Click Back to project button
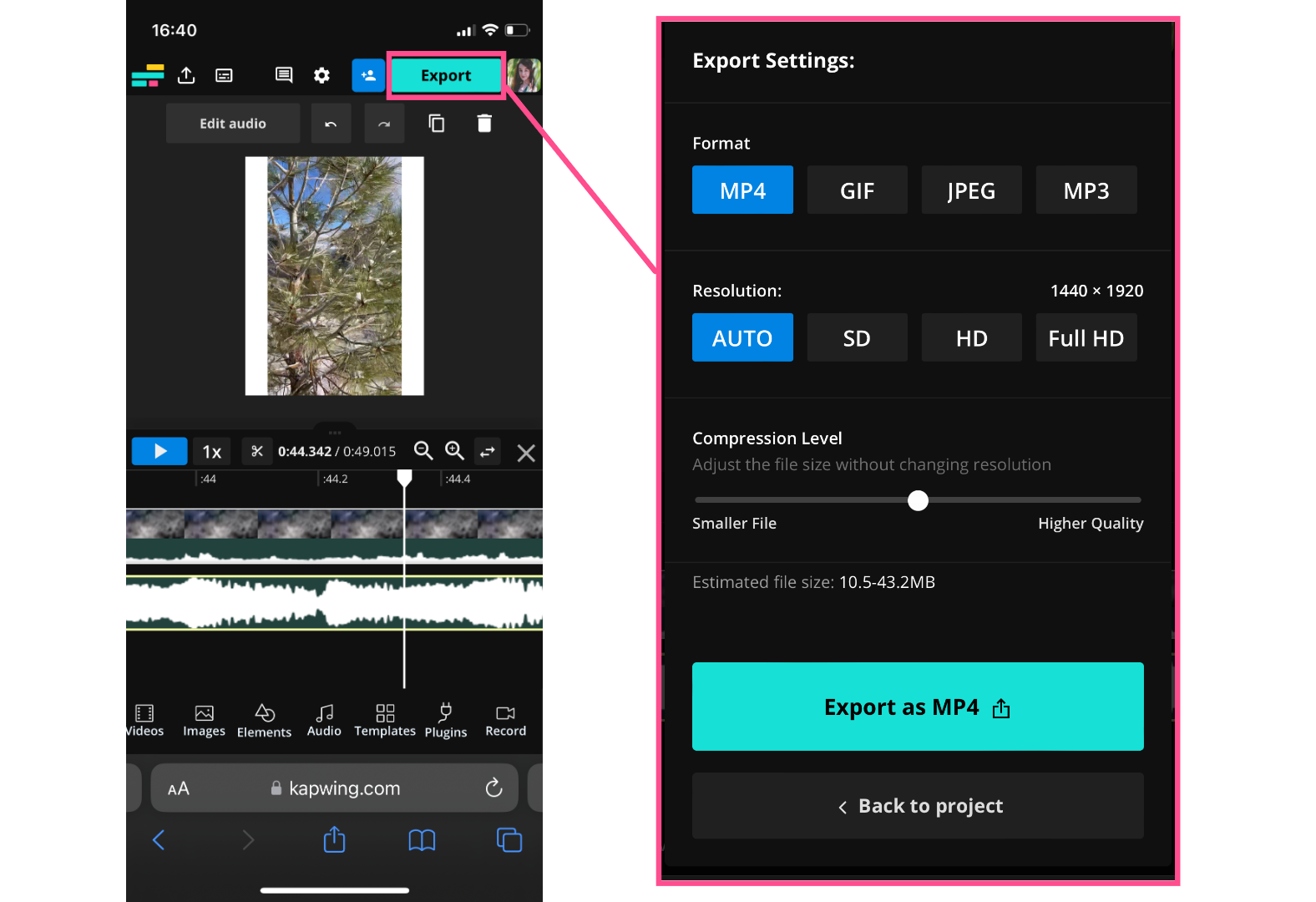This screenshot has height=902, width=1316. (918, 806)
